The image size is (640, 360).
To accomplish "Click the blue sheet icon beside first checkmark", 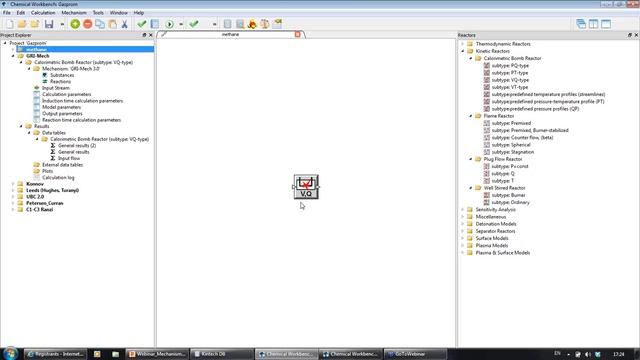I will pos(155,24).
